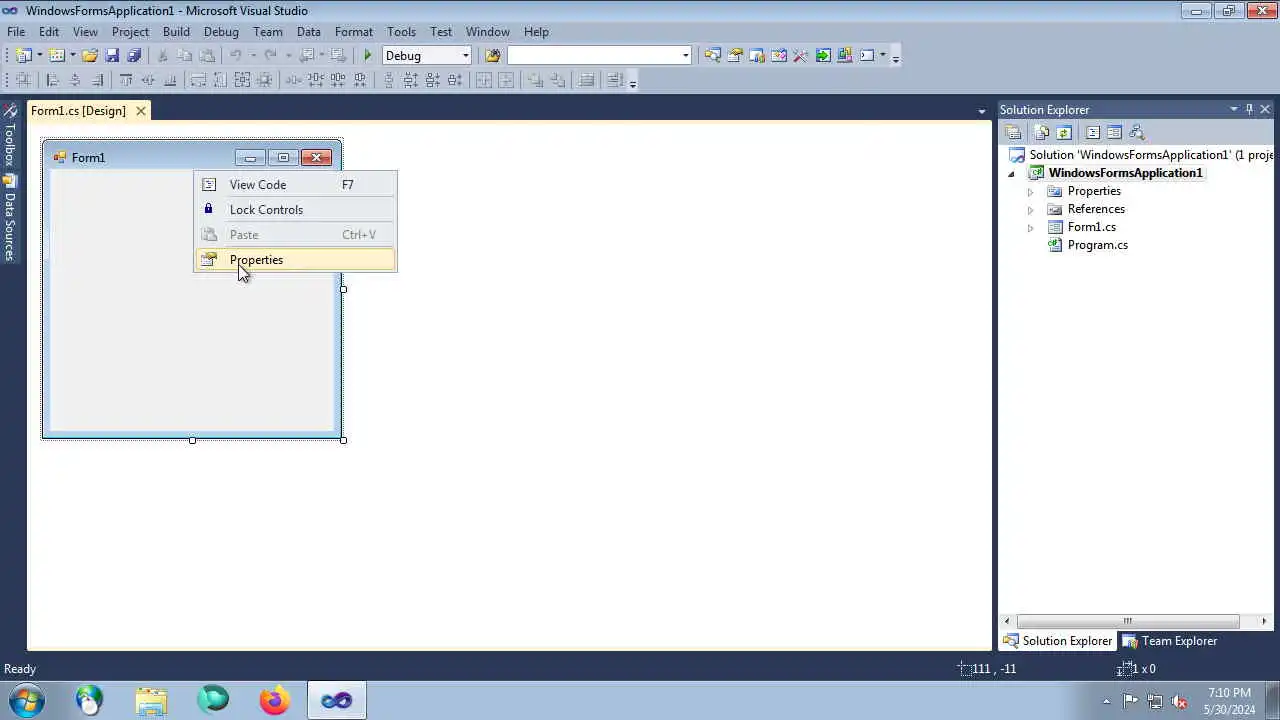Click the New Project toolbar icon
The width and height of the screenshot is (1280, 720).
click(24, 56)
